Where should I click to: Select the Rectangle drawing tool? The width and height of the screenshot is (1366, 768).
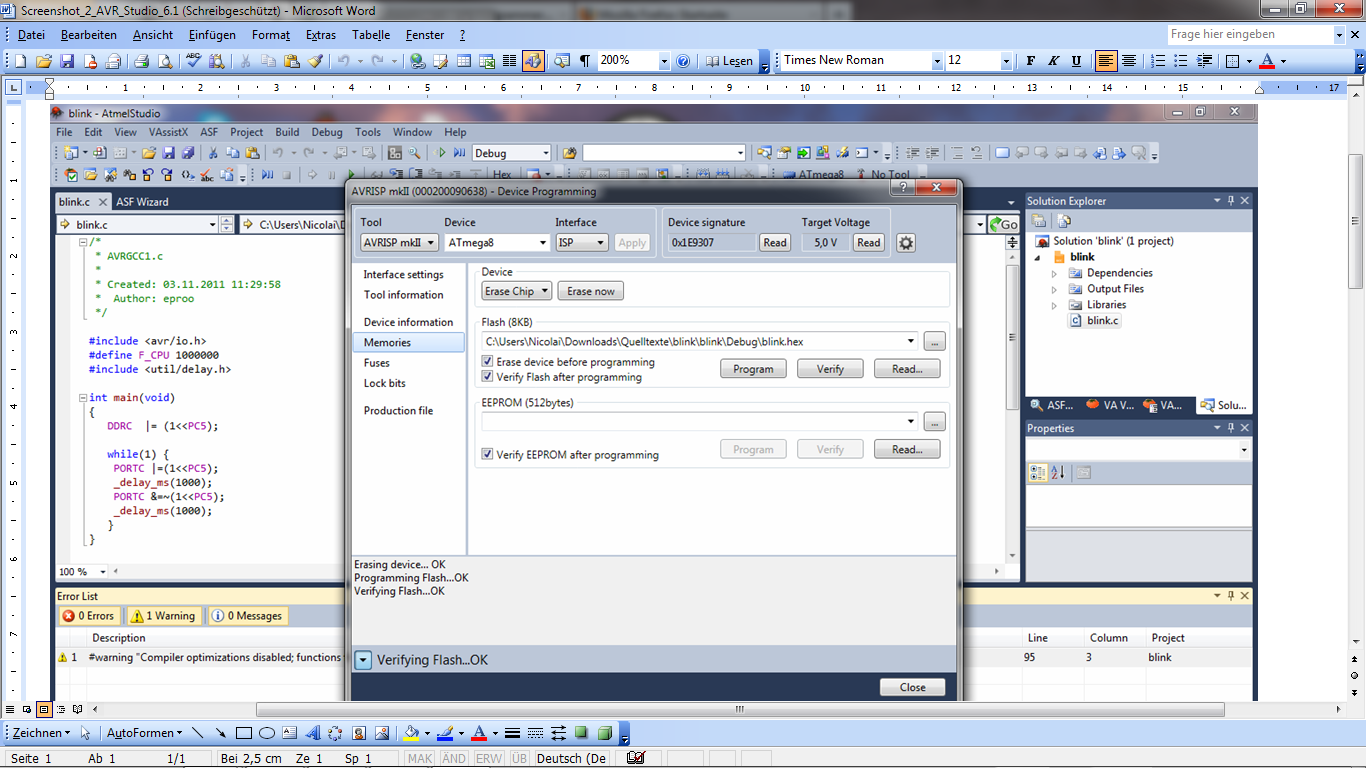[243, 733]
